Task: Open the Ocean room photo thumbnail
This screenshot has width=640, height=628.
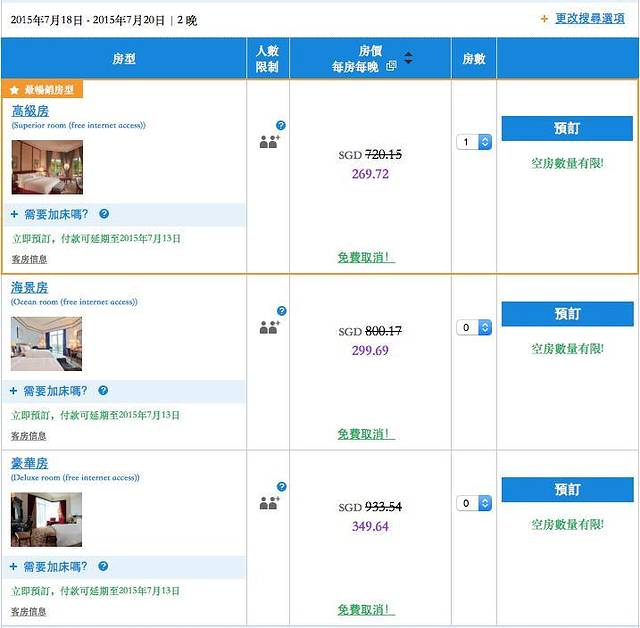Action: point(46,343)
